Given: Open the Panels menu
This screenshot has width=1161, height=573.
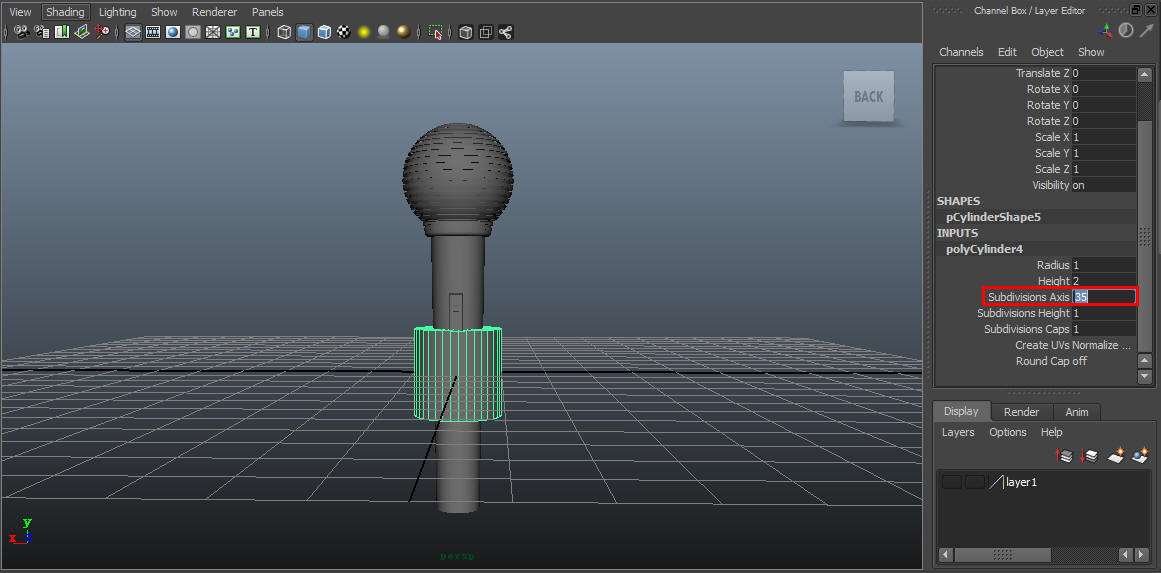Looking at the screenshot, I should (x=267, y=12).
